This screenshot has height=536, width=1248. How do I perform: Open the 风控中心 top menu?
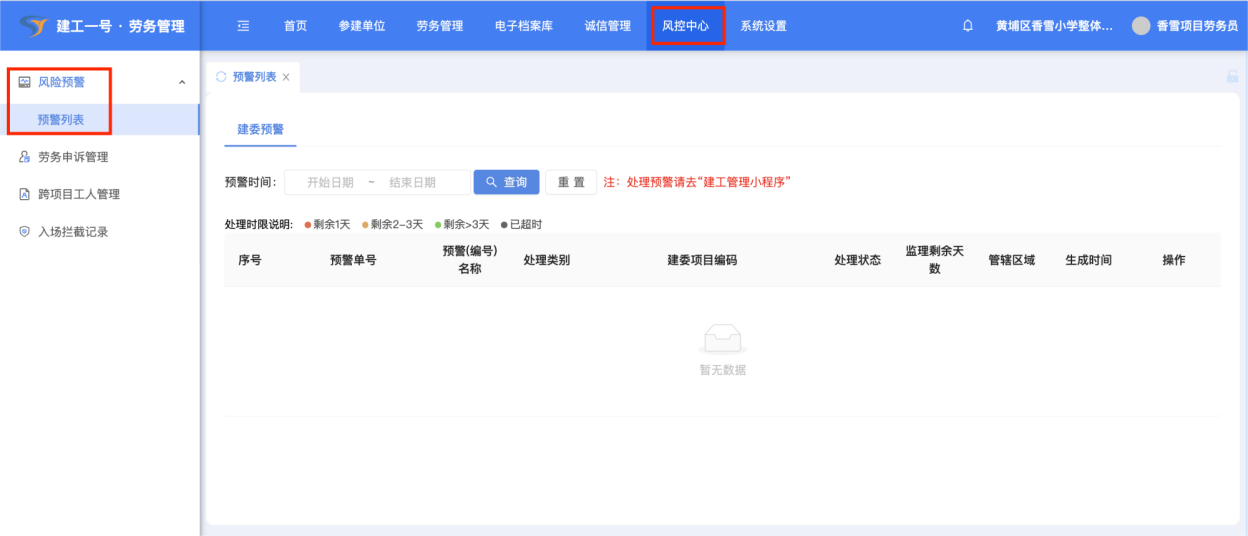click(685, 26)
